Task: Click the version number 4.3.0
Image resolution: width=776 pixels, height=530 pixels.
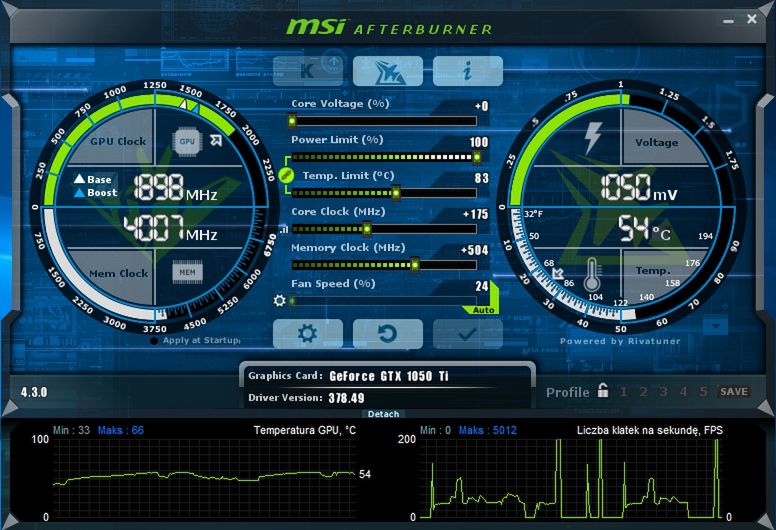Action: 34,392
